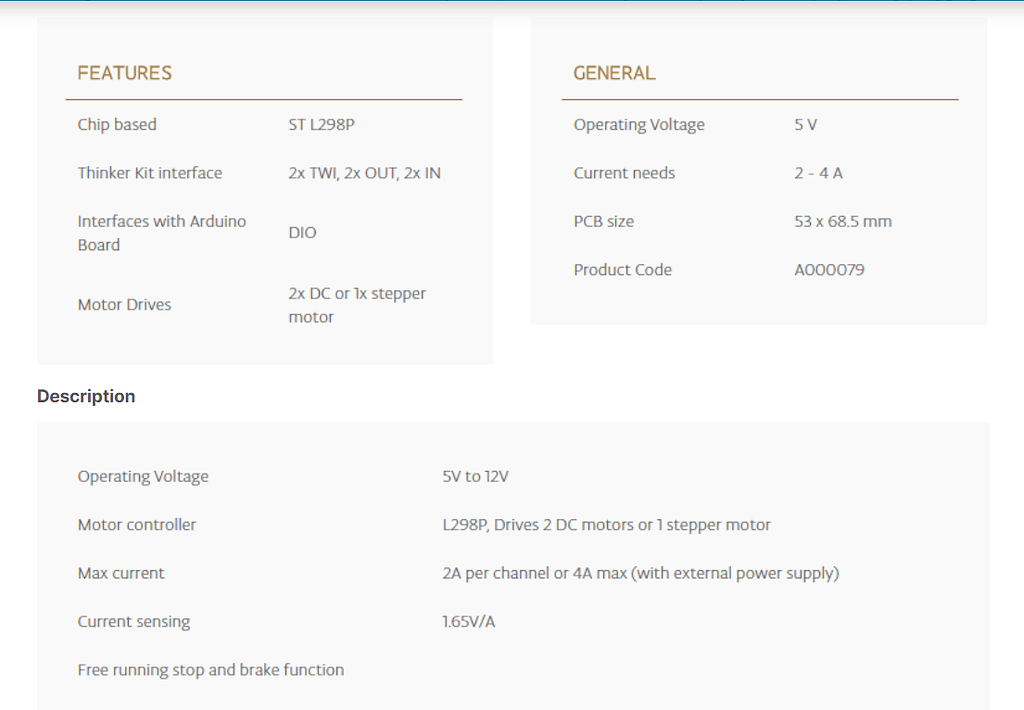Click the Motor controller label

(x=136, y=525)
